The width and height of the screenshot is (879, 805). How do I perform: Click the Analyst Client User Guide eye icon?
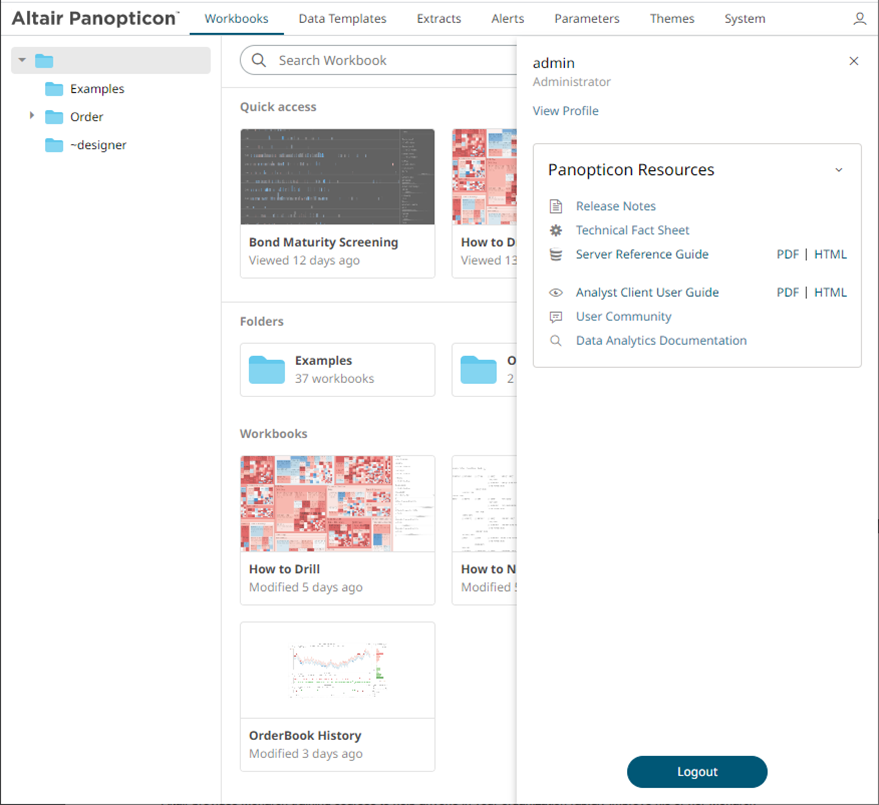coord(555,292)
